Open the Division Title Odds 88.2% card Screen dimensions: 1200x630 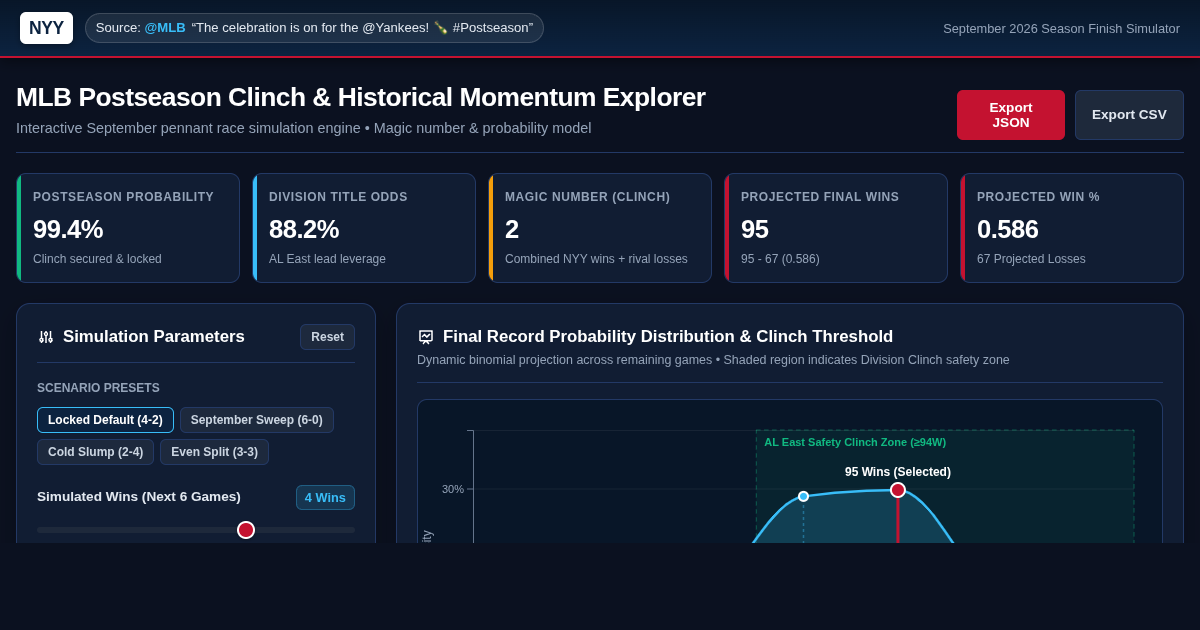[x=364, y=228]
